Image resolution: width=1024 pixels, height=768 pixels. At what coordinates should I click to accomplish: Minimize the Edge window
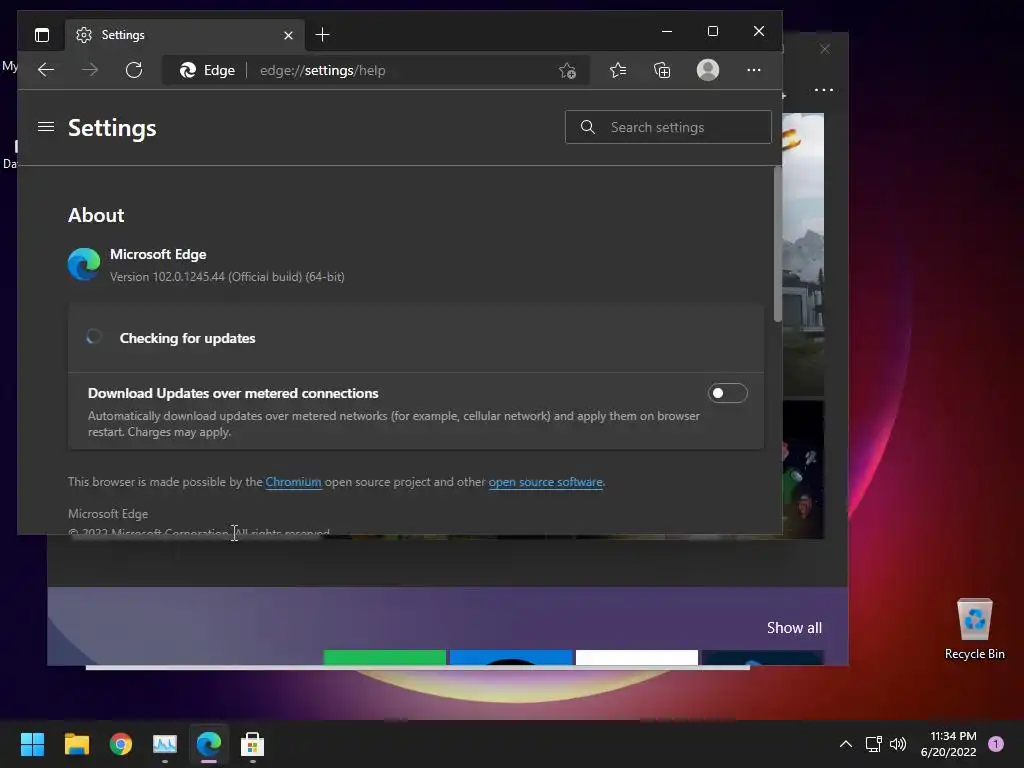pos(667,31)
